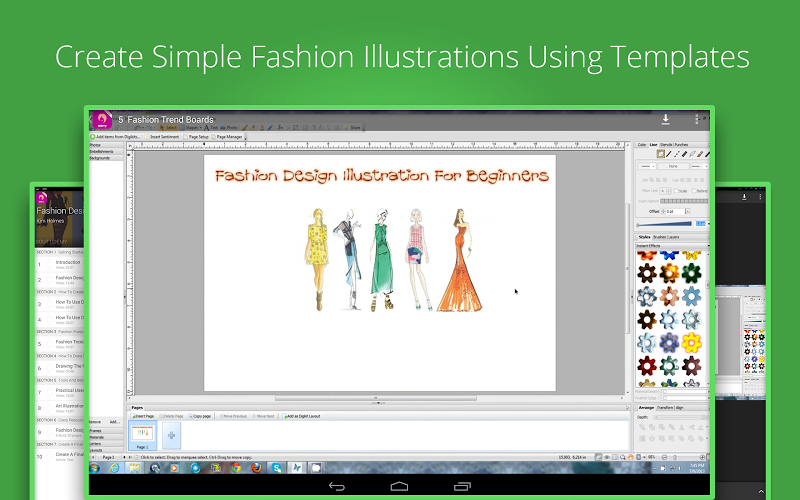
Task: Click the Chrome icon in Windows taskbar
Action: [236, 467]
